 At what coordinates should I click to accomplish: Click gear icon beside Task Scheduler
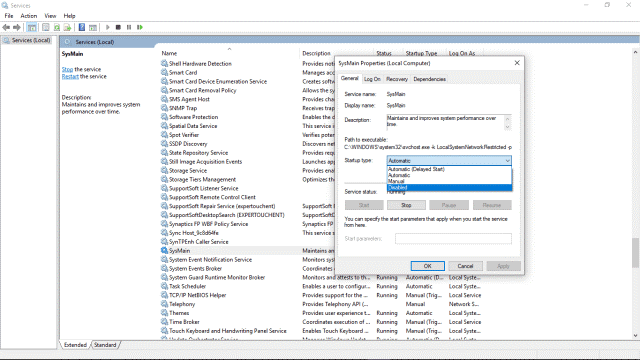pos(164,286)
